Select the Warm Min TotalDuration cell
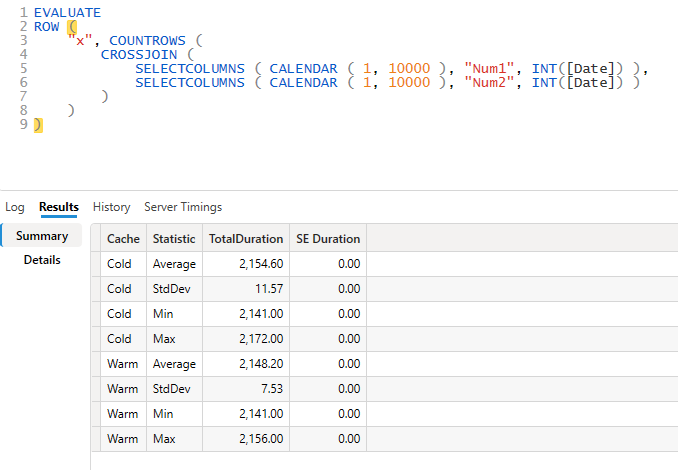 tap(246, 414)
